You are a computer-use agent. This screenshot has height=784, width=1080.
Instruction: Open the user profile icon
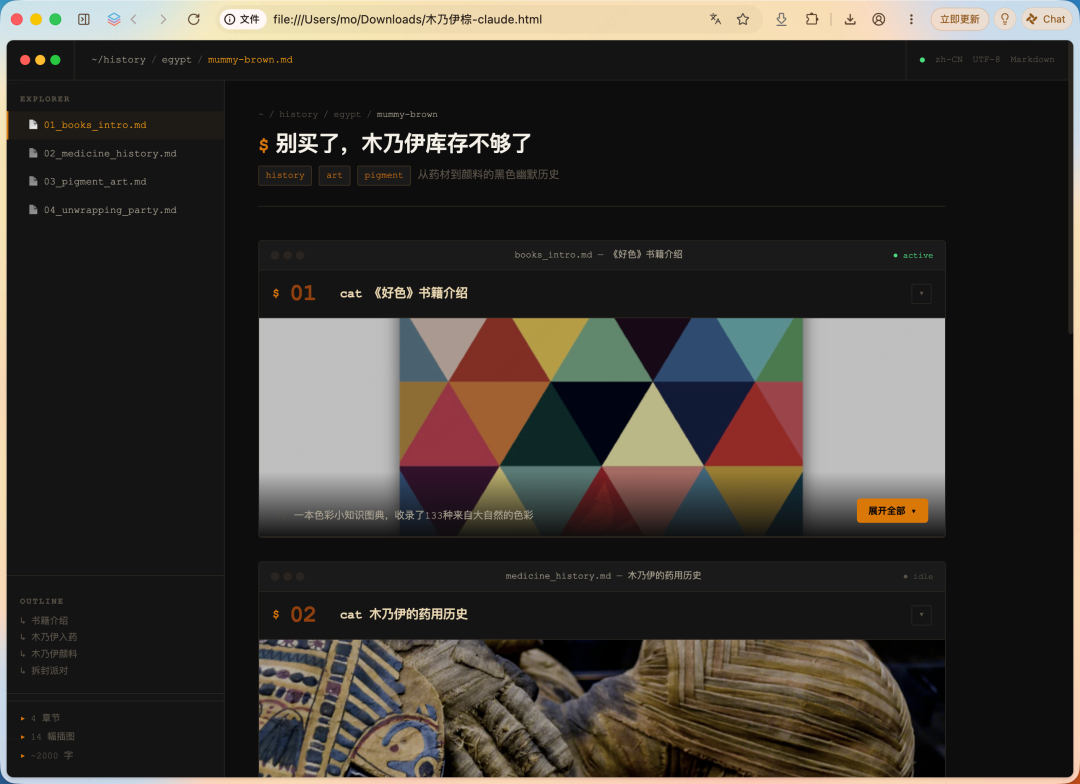(879, 19)
